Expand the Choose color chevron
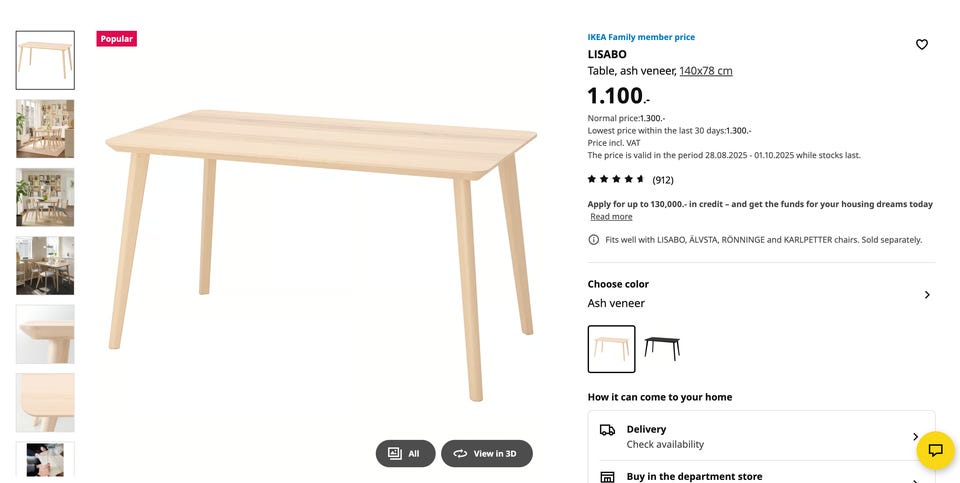Image resolution: width=960 pixels, height=483 pixels. pos(927,295)
